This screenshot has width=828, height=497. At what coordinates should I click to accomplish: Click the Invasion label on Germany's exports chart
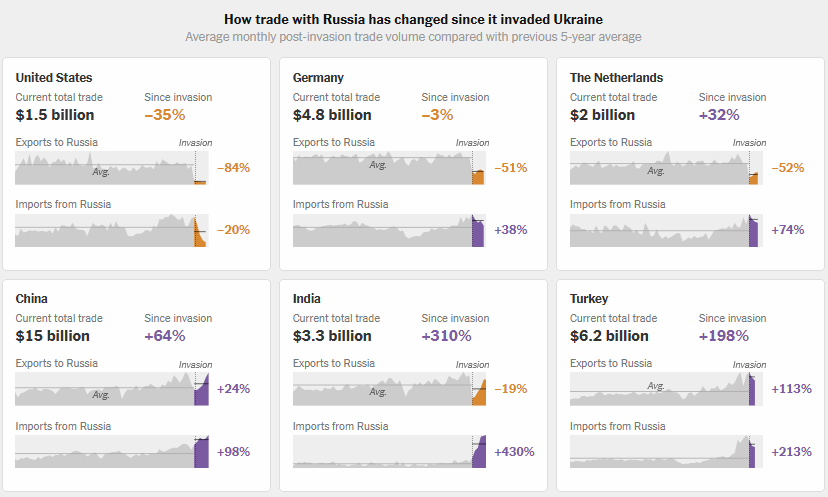tap(473, 143)
